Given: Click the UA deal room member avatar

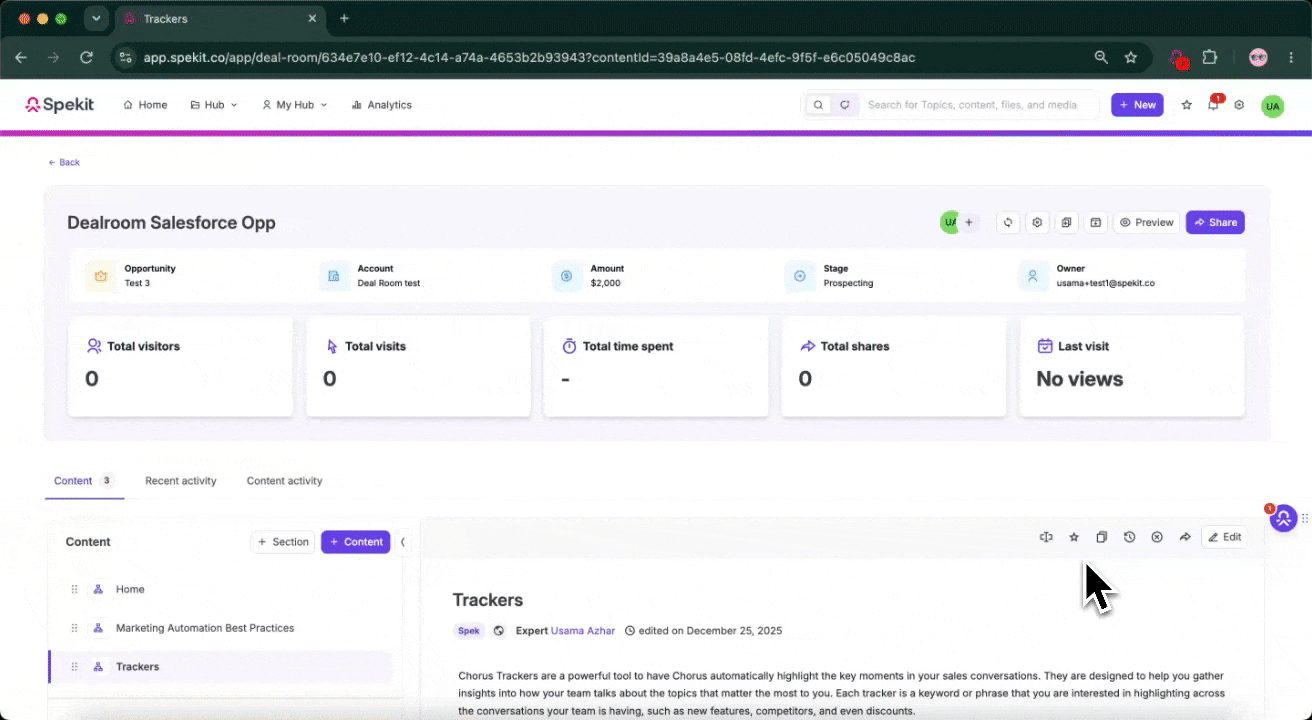Looking at the screenshot, I should [949, 222].
